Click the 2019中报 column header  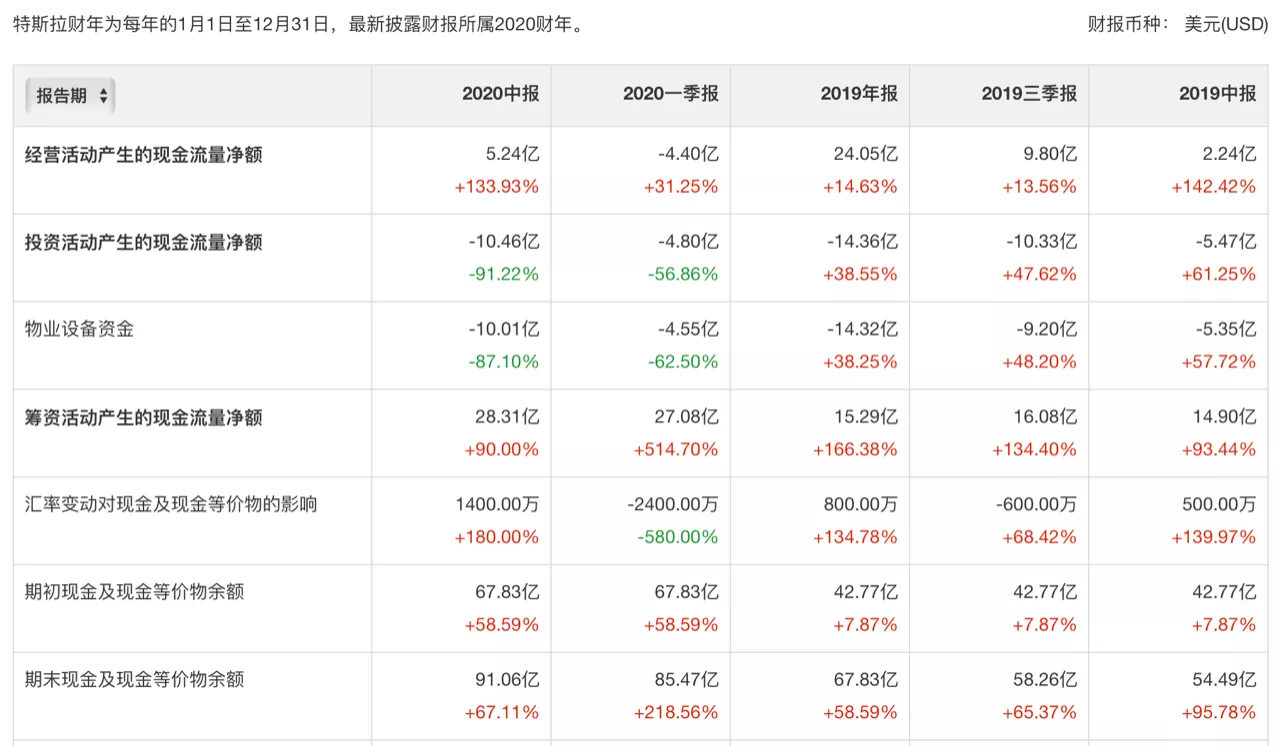[1217, 94]
